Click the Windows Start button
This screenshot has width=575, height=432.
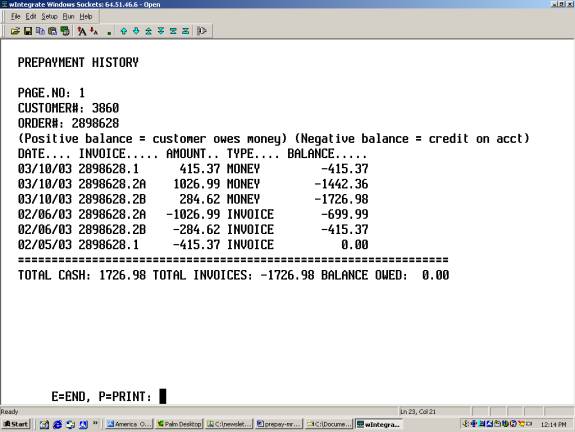[x=16, y=424]
